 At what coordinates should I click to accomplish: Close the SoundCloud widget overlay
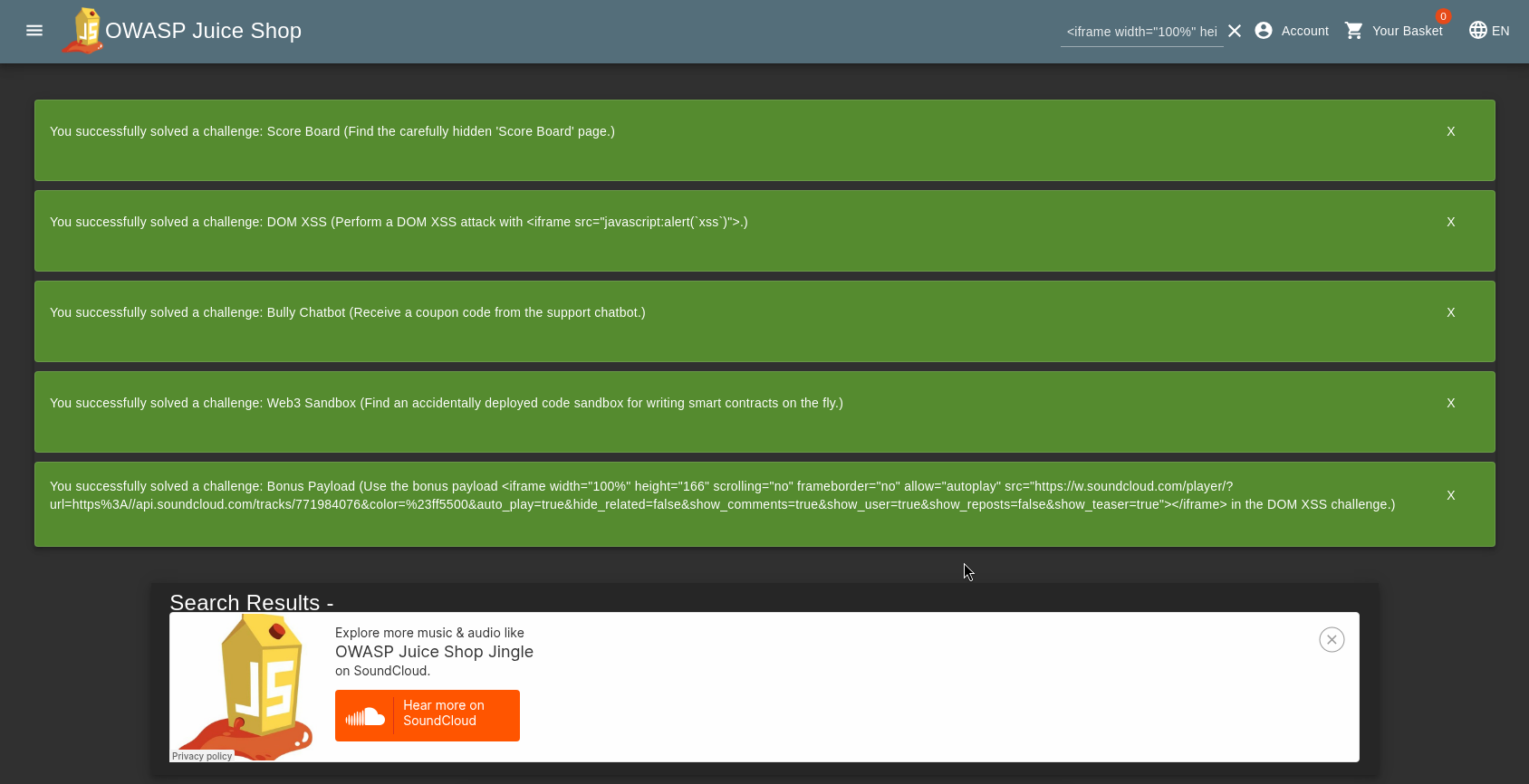pyautogui.click(x=1332, y=640)
